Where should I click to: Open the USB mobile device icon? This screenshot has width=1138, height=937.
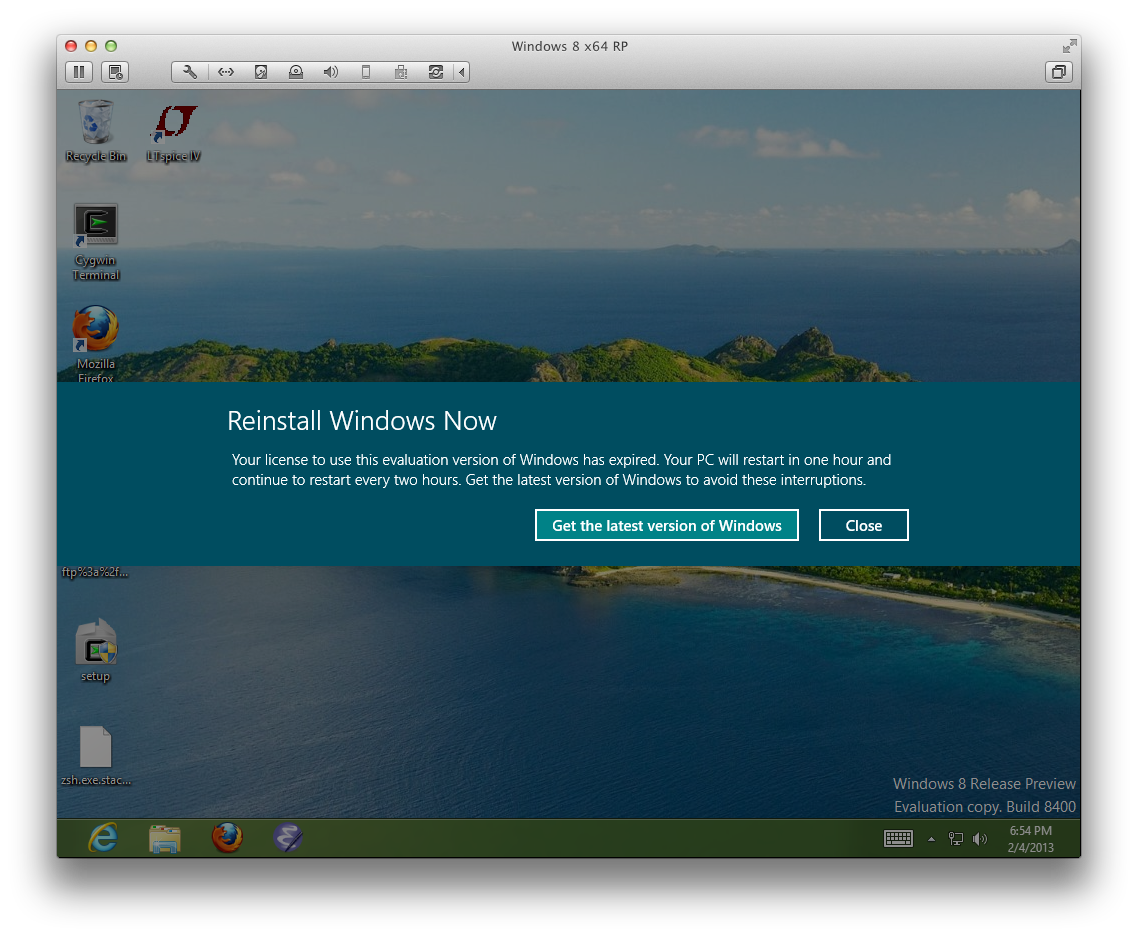pos(366,72)
